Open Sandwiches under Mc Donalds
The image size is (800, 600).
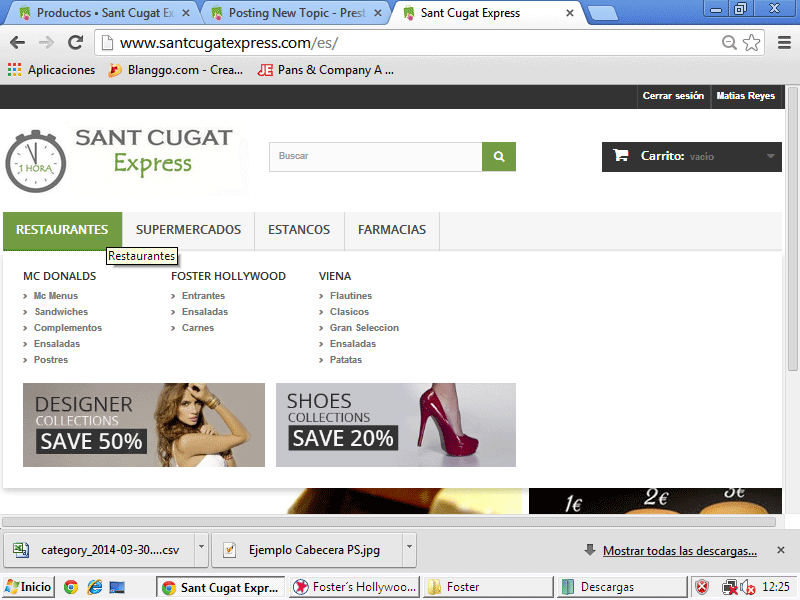[61, 312]
